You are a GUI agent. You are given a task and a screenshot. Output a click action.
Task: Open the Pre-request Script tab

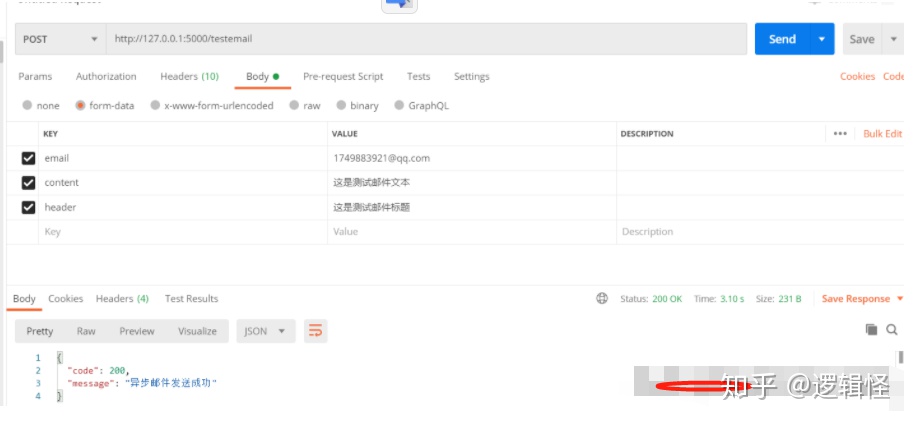(x=343, y=76)
